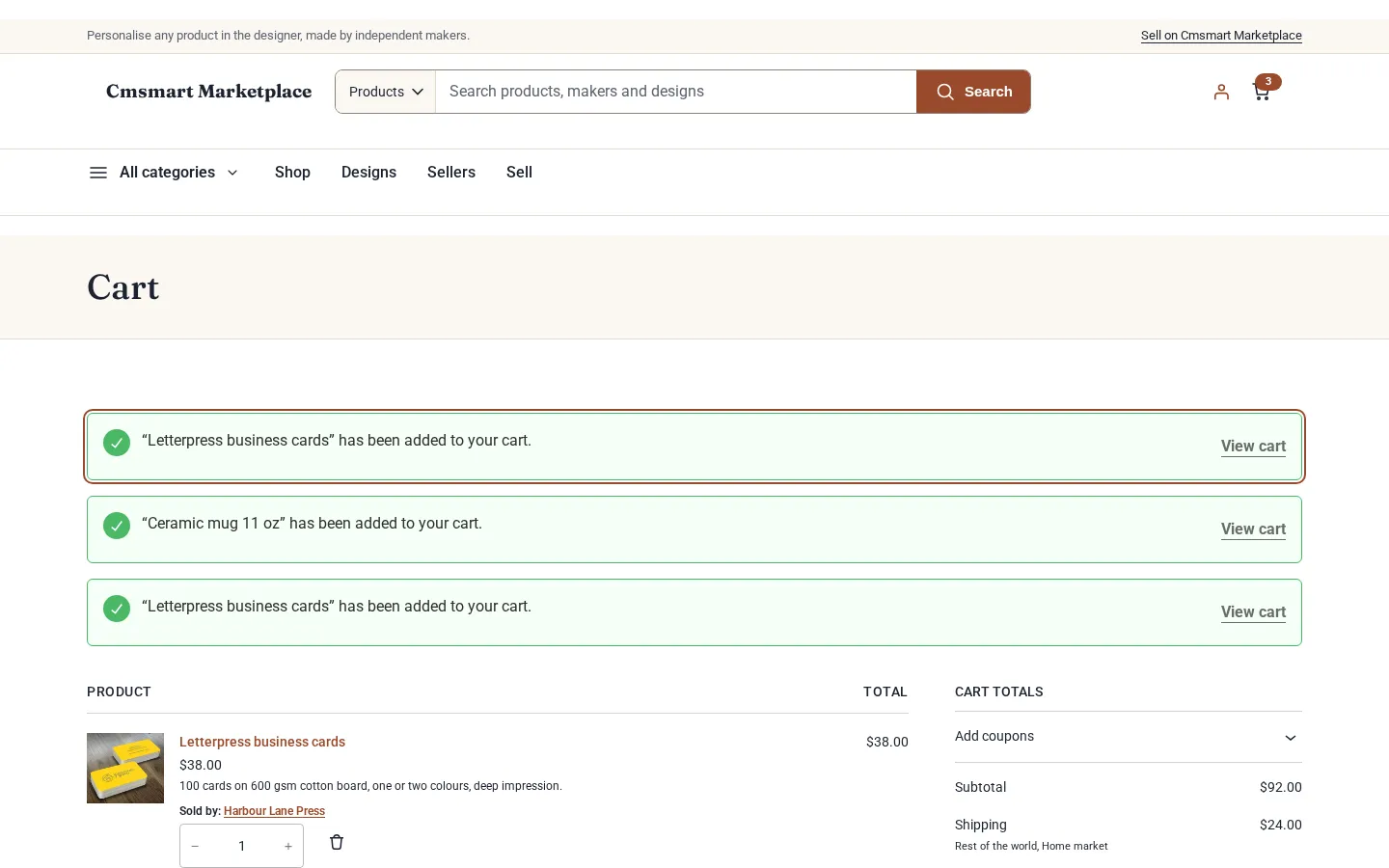Click the Cart page heading
1389x868 pixels.
pyautogui.click(x=123, y=287)
